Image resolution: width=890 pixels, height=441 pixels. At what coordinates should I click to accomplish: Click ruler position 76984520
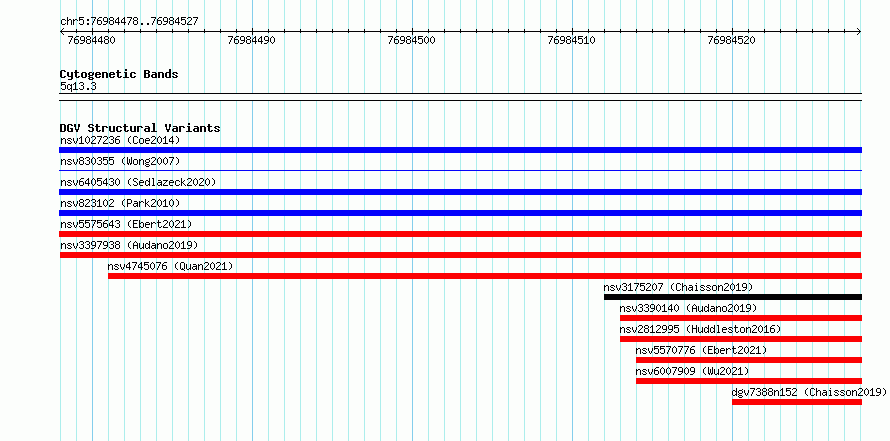732,40
